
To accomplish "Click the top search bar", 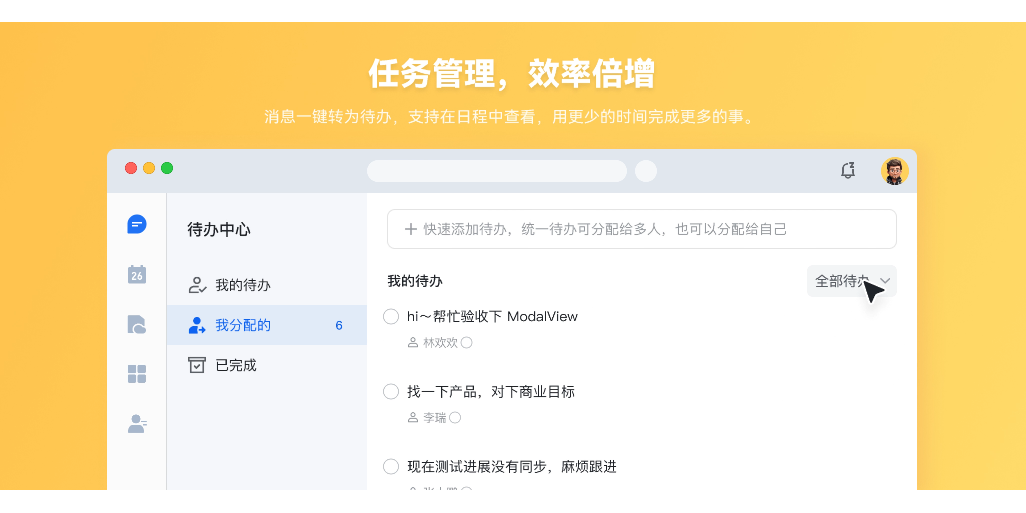I will coord(496,171).
